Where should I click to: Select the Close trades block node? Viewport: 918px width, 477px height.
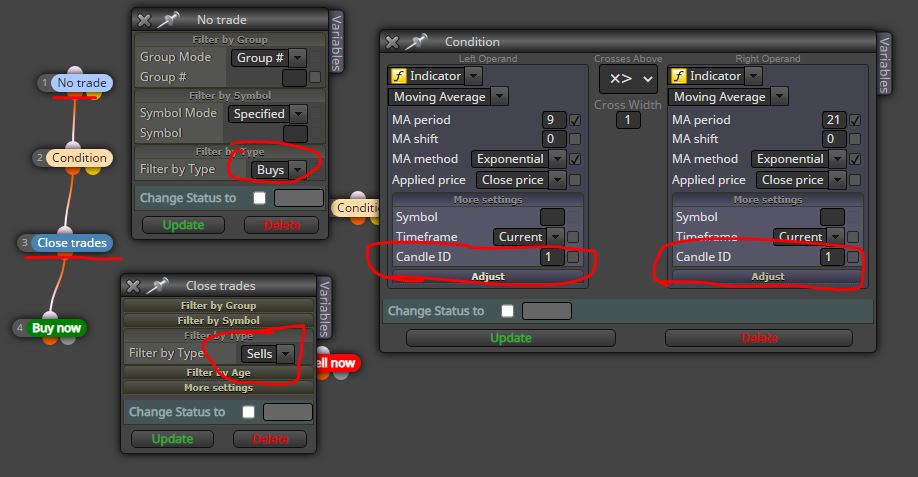(71, 243)
